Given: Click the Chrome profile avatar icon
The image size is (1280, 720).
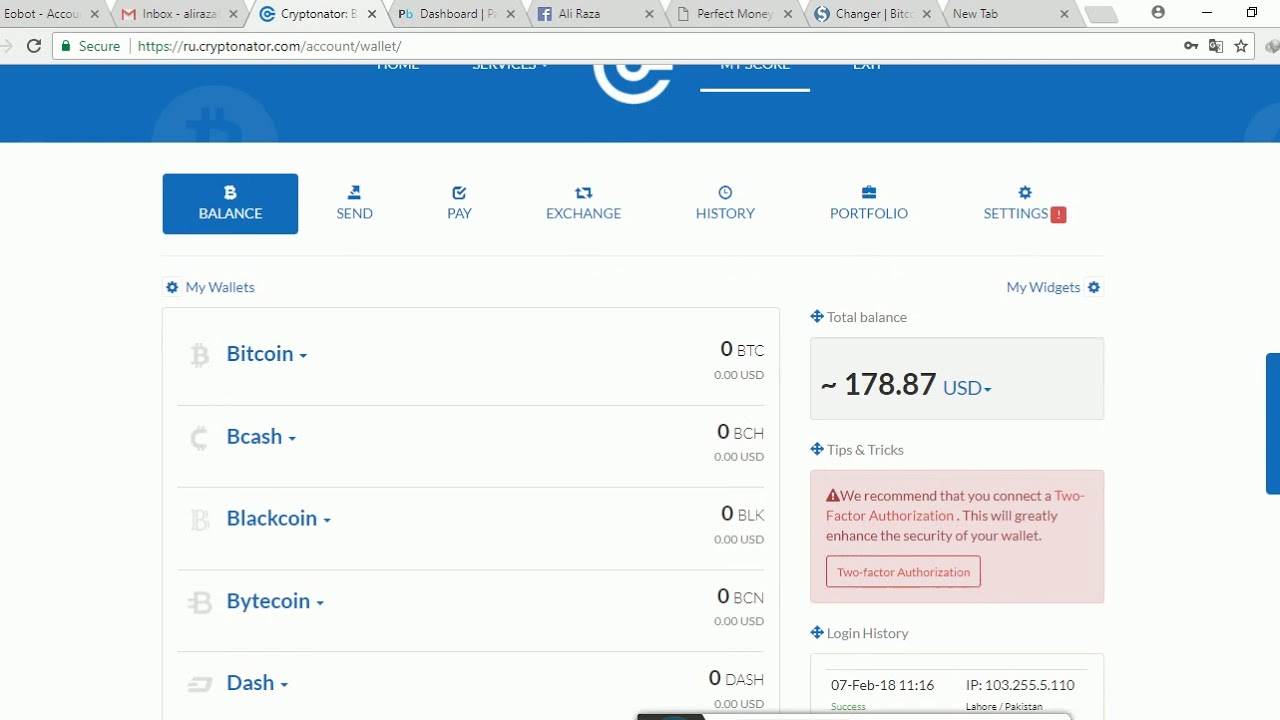Looking at the screenshot, I should point(1158,13).
